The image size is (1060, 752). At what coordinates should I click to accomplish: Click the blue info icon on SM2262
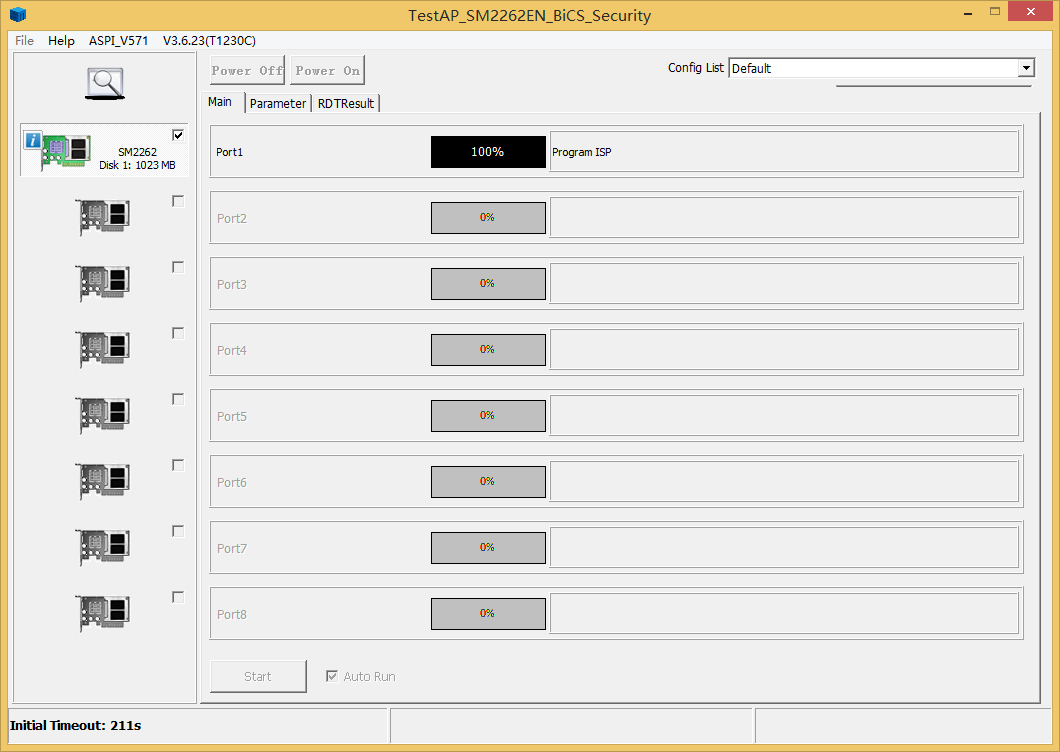click(x=33, y=140)
